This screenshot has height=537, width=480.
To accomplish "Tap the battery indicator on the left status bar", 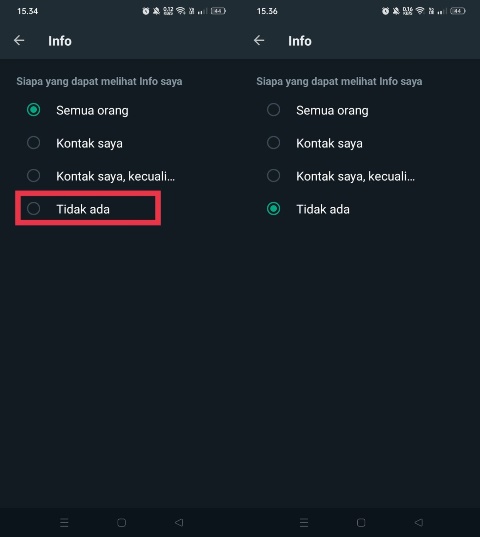I will pyautogui.click(x=218, y=11).
